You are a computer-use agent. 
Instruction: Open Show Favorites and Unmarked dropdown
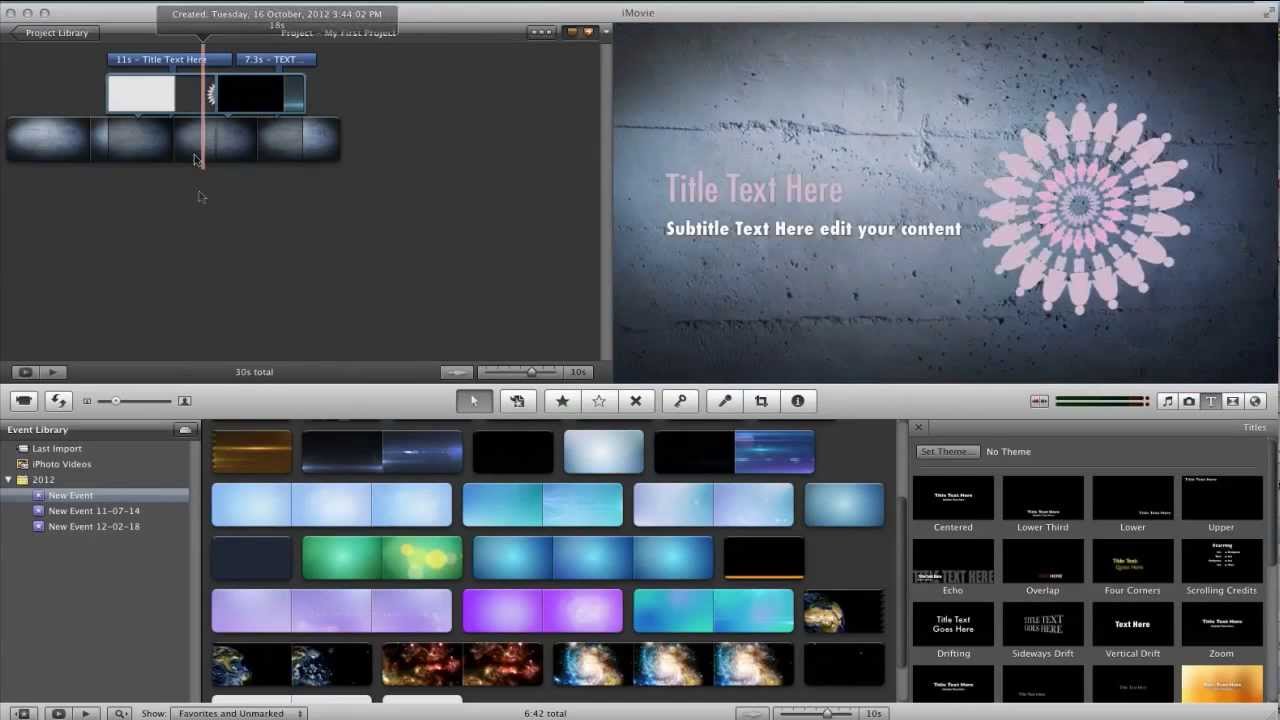tap(238, 714)
